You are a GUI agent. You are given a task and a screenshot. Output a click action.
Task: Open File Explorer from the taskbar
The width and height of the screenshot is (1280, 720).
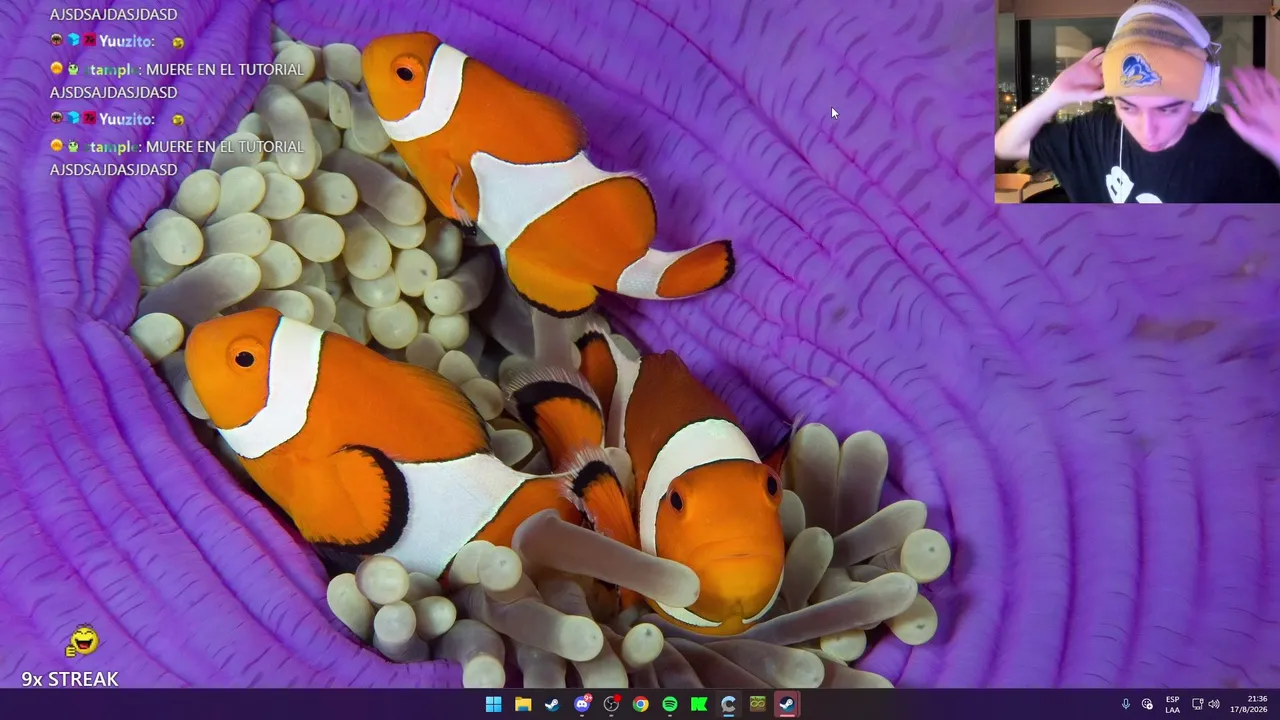point(523,704)
